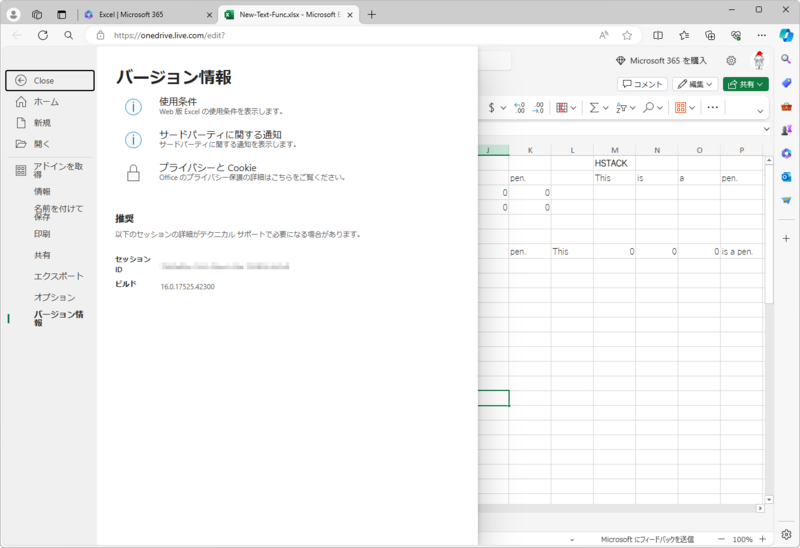Open ホーム (Home) in the sidebar
800x548 pixels.
pyautogui.click(x=46, y=102)
